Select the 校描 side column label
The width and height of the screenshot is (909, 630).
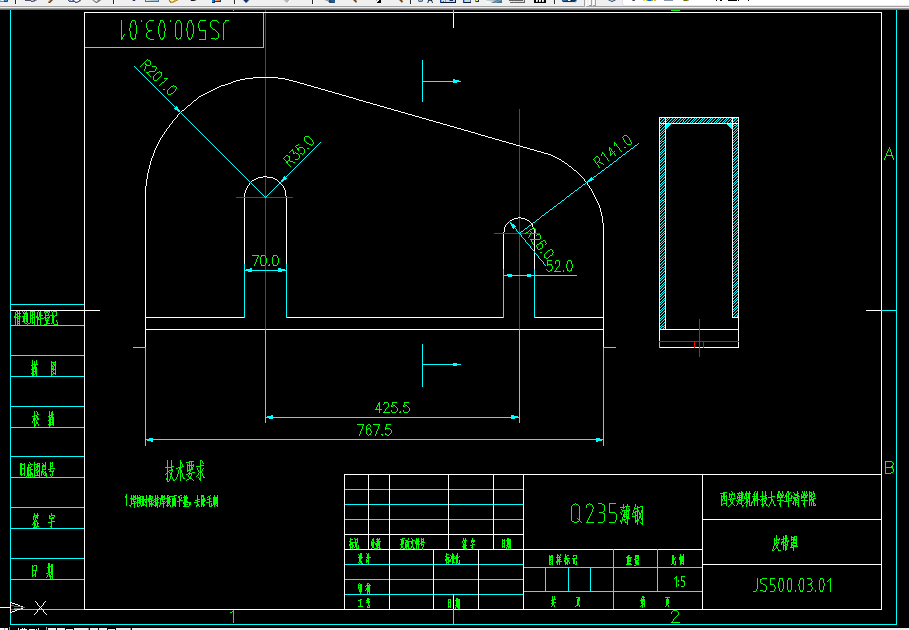coord(43,418)
